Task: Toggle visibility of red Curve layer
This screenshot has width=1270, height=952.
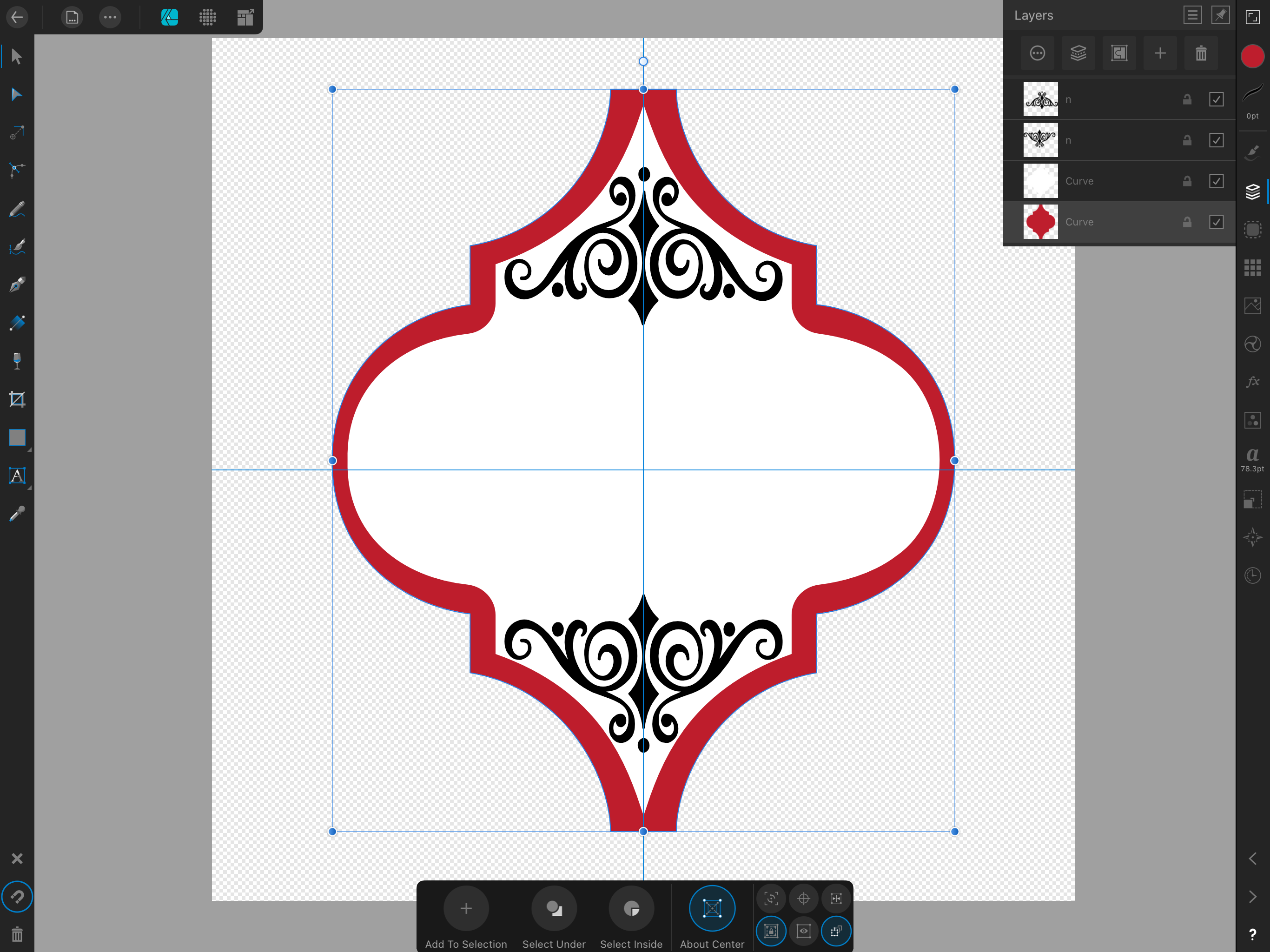Action: tap(1216, 222)
